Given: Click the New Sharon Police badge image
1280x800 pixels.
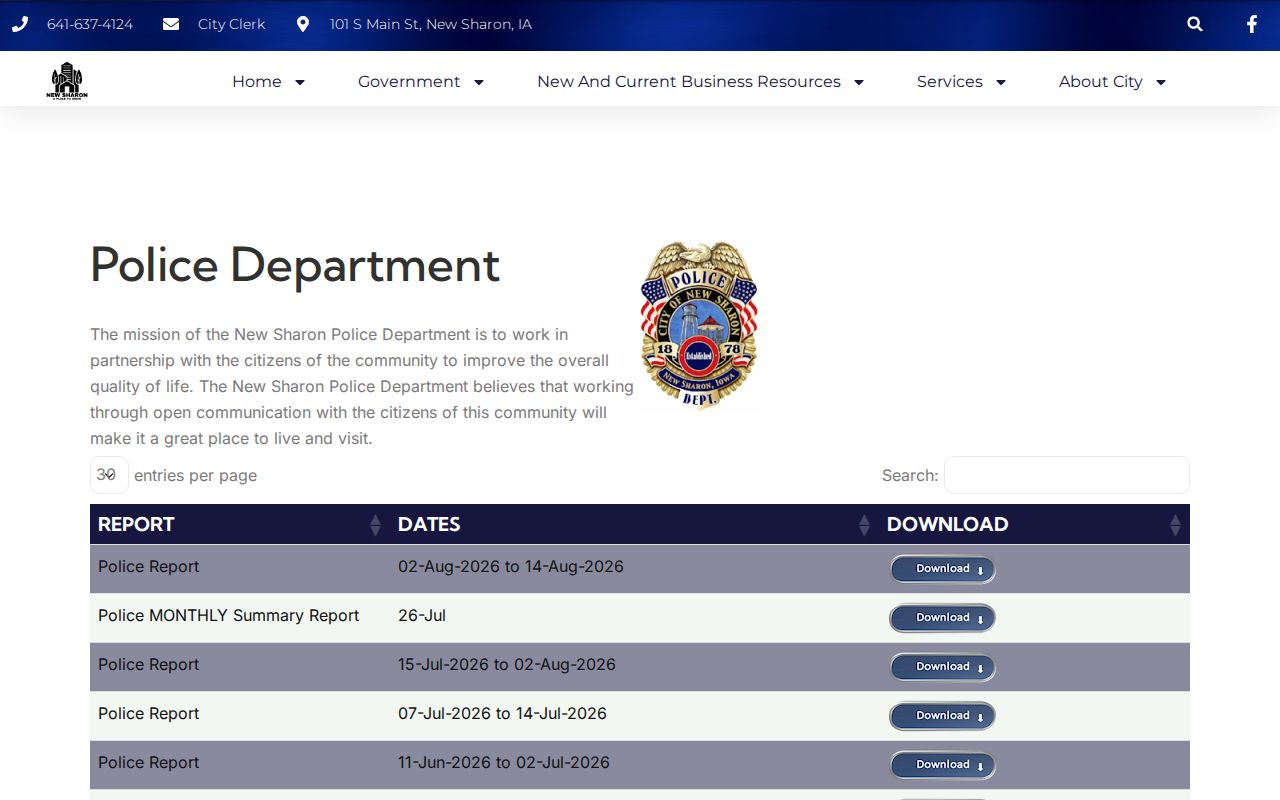Looking at the screenshot, I should pyautogui.click(x=699, y=326).
